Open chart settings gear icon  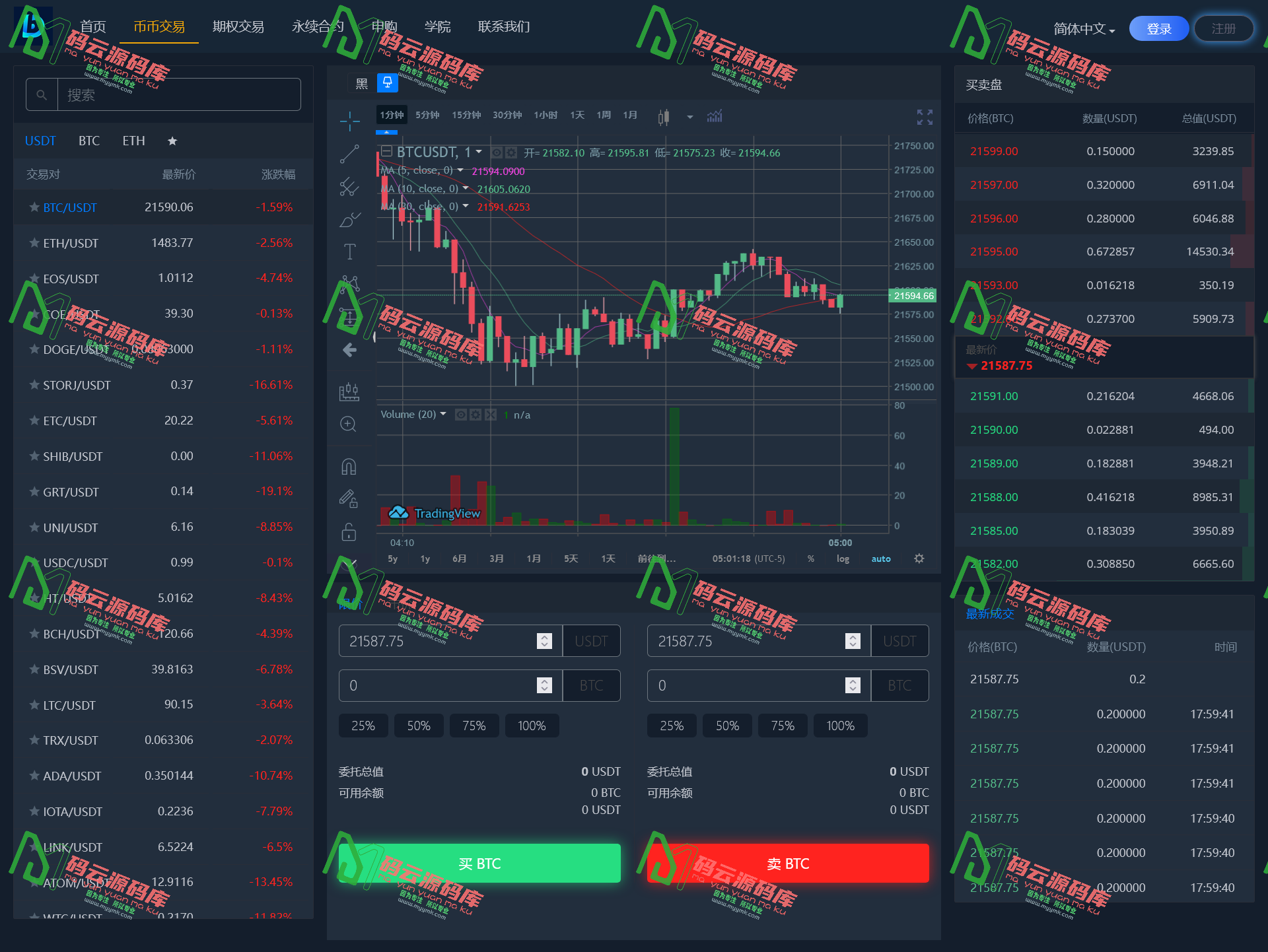point(919,559)
